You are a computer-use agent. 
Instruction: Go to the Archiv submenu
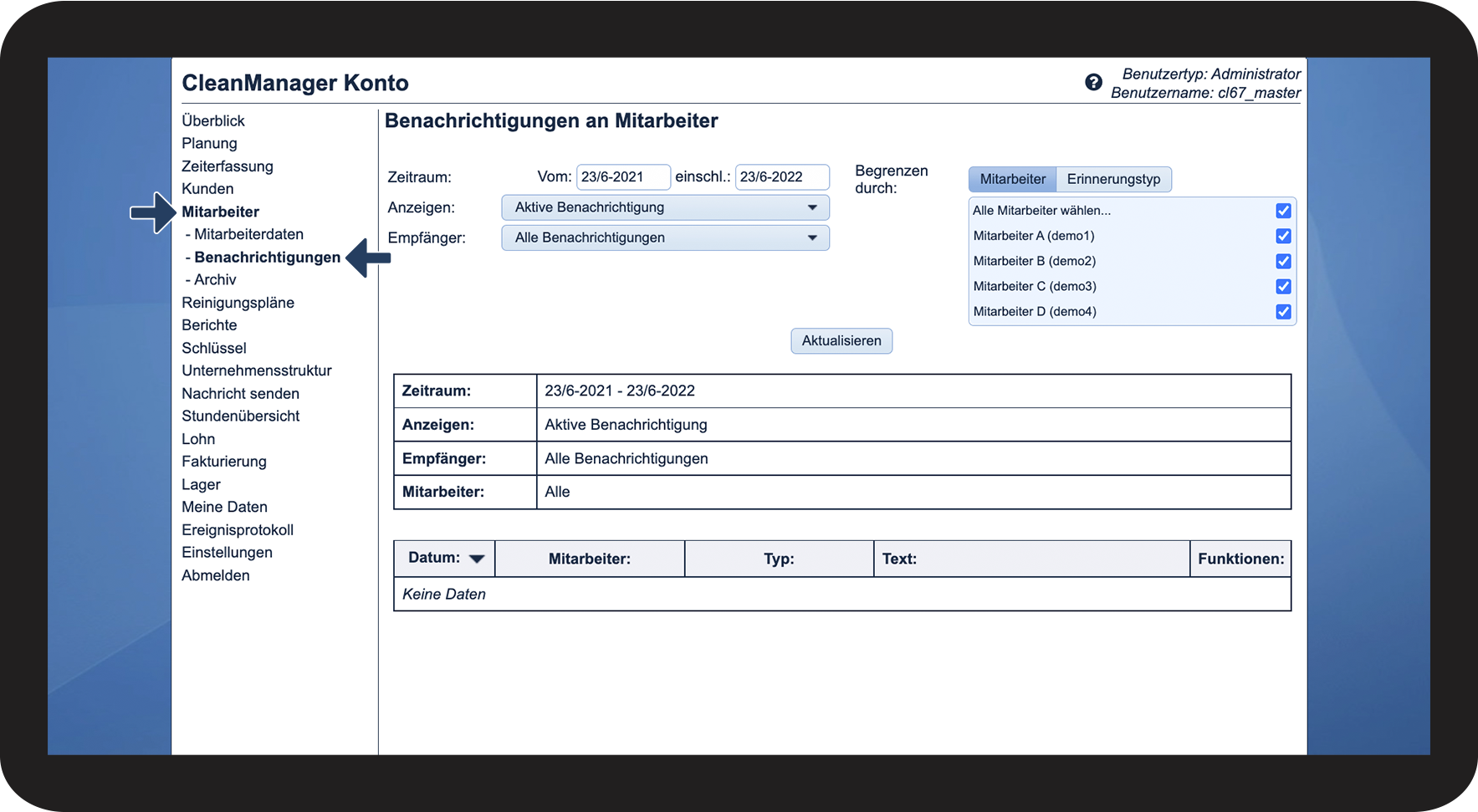click(x=215, y=279)
